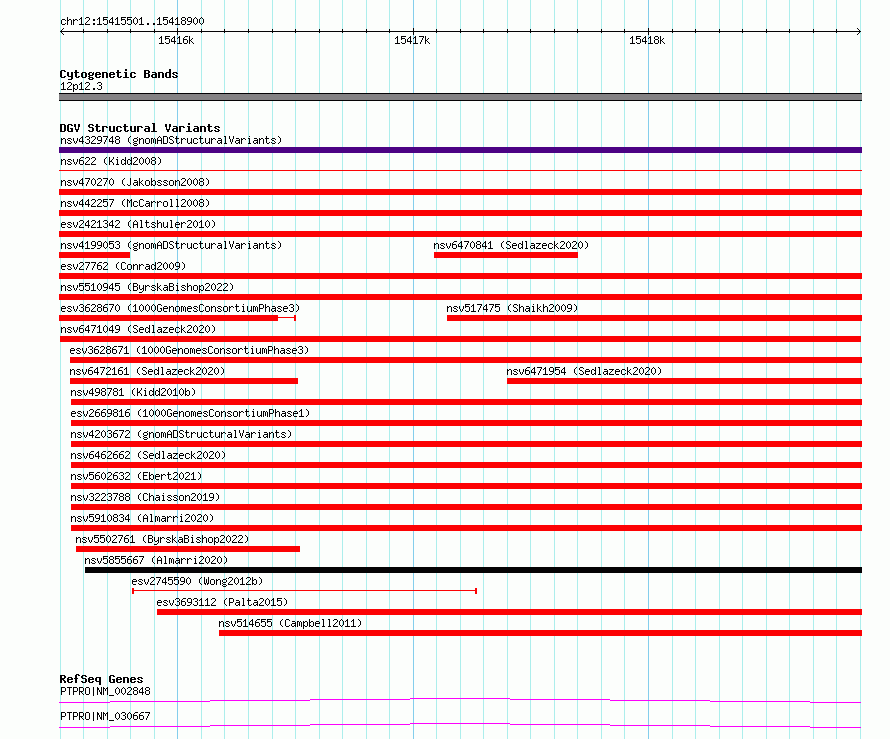890x739 pixels.
Task: Click the magenta PTPRO NM_030667 transcript line
Action: pos(460,725)
